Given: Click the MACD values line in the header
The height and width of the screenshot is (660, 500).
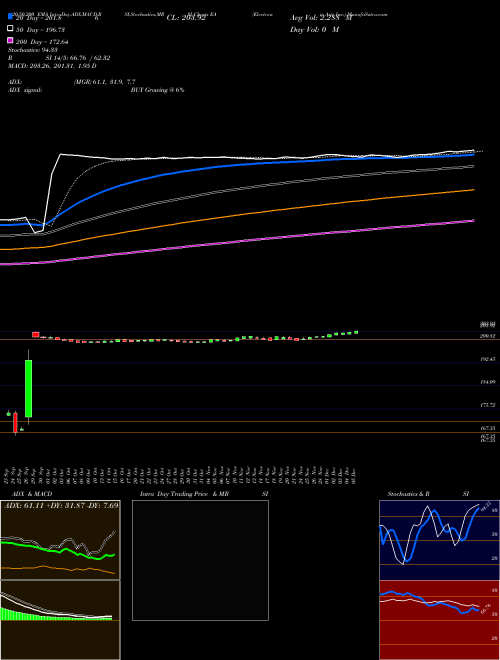Looking at the screenshot, I should pos(52,66).
